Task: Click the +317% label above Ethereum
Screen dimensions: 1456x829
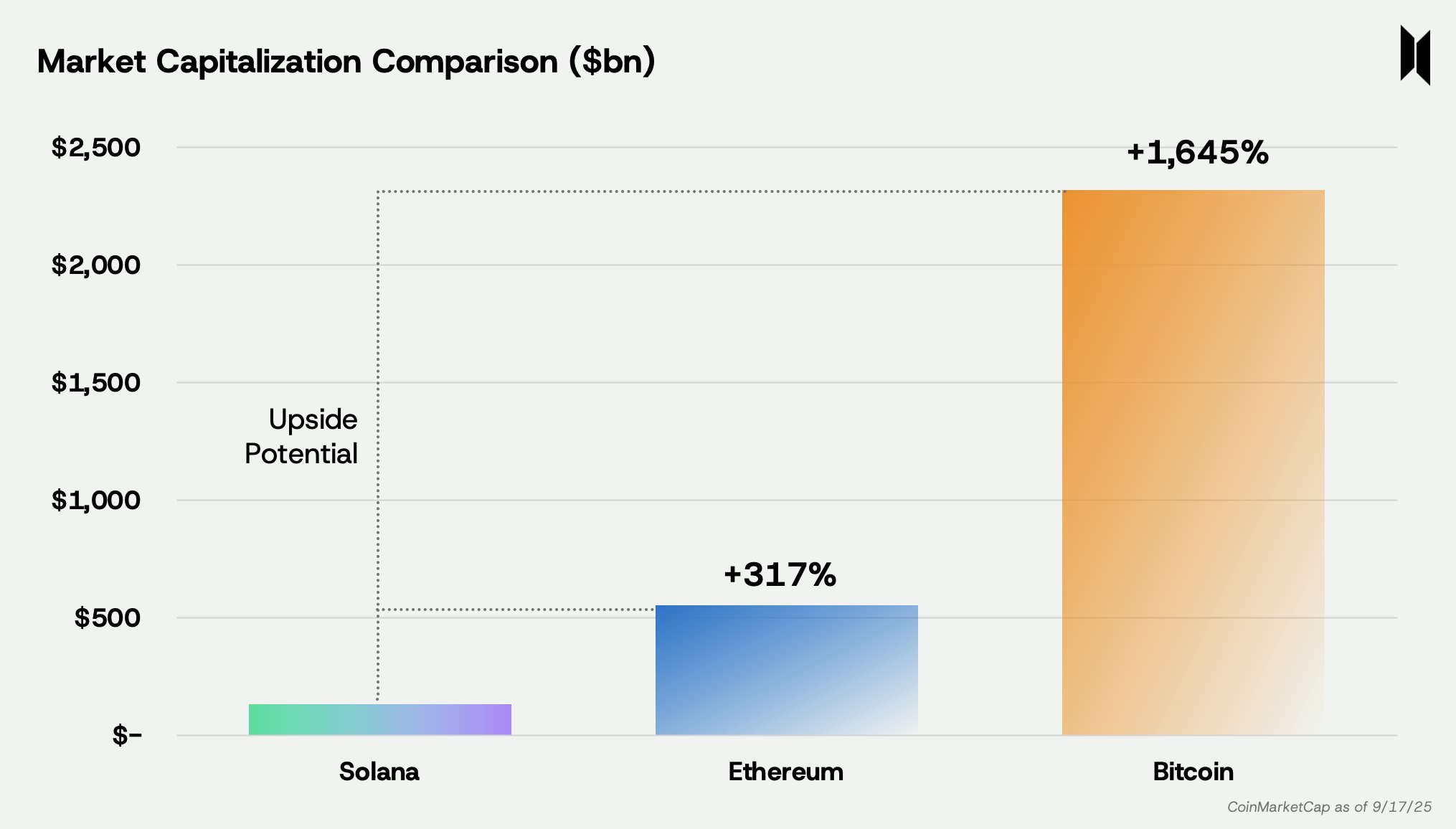Action: (x=780, y=574)
